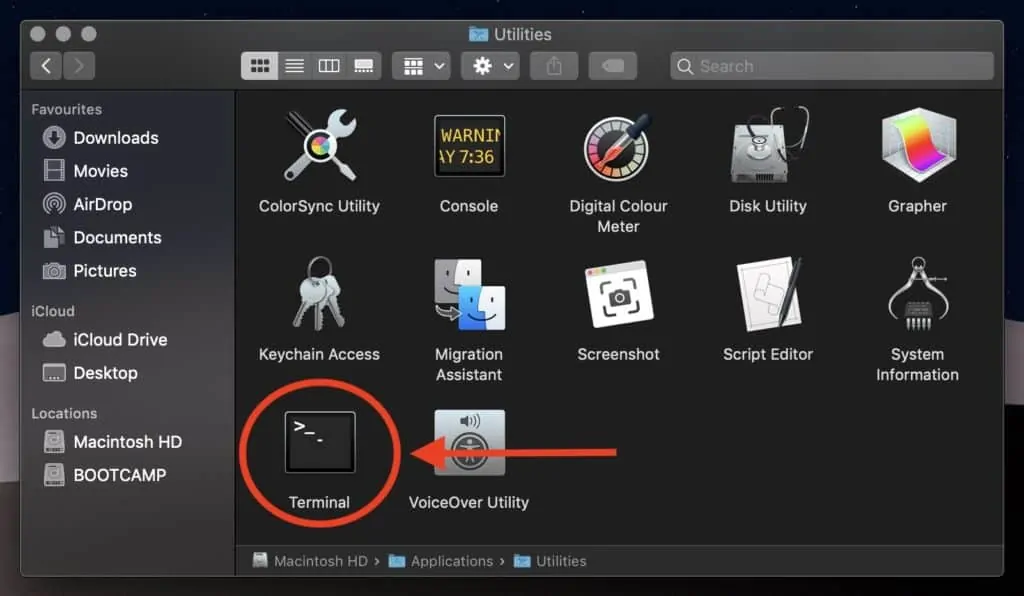Open the VoiceOver Utility icon
Viewport: 1024px width, 596px height.
click(470, 442)
